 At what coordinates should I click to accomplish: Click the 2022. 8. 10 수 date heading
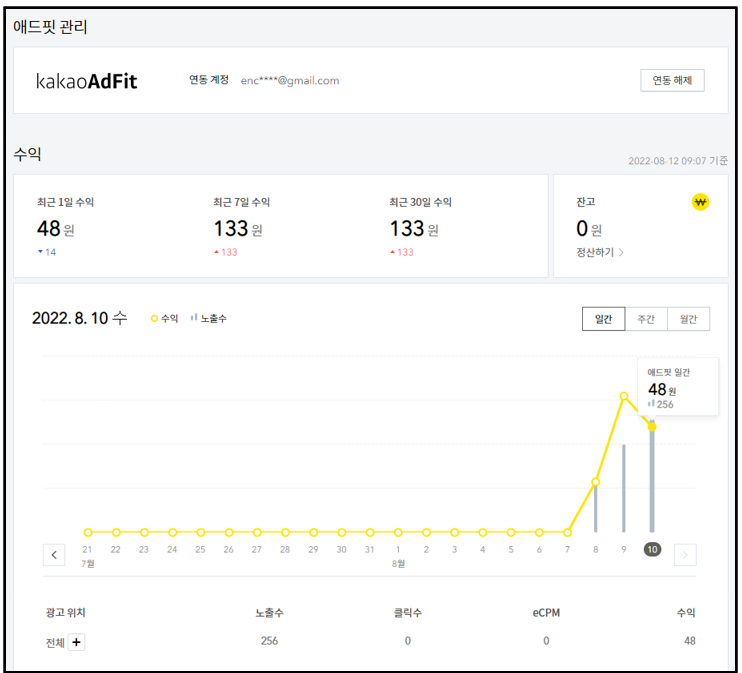click(80, 318)
